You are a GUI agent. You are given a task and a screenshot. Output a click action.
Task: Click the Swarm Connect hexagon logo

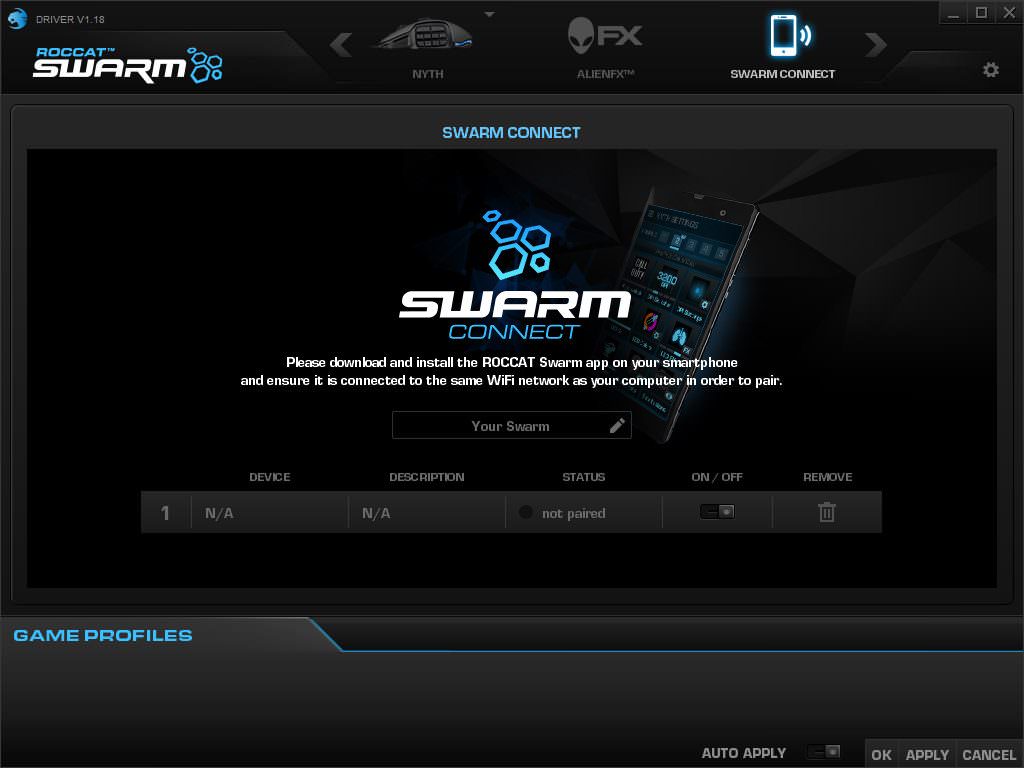tap(519, 244)
